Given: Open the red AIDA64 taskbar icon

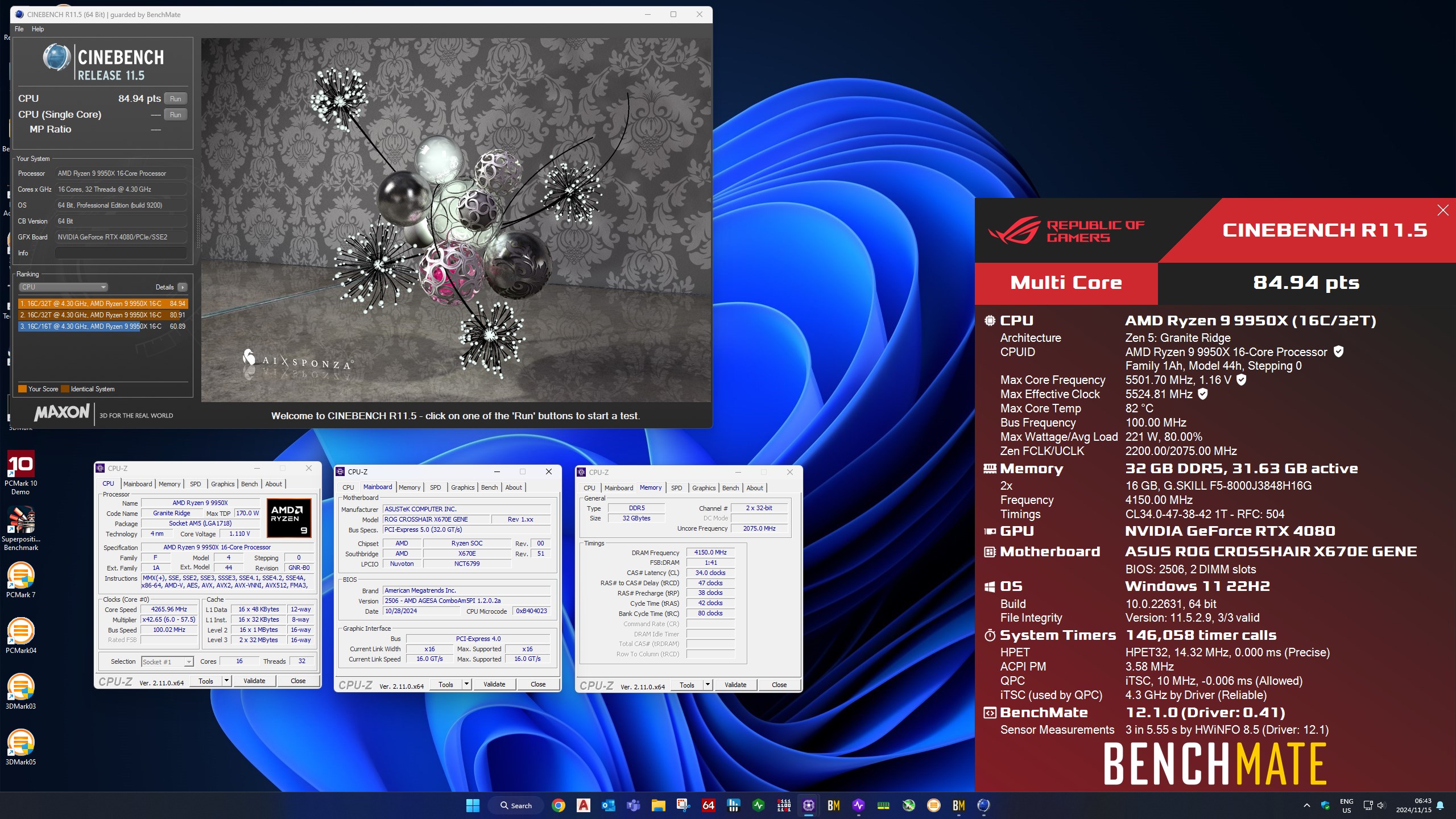Looking at the screenshot, I should 709,805.
